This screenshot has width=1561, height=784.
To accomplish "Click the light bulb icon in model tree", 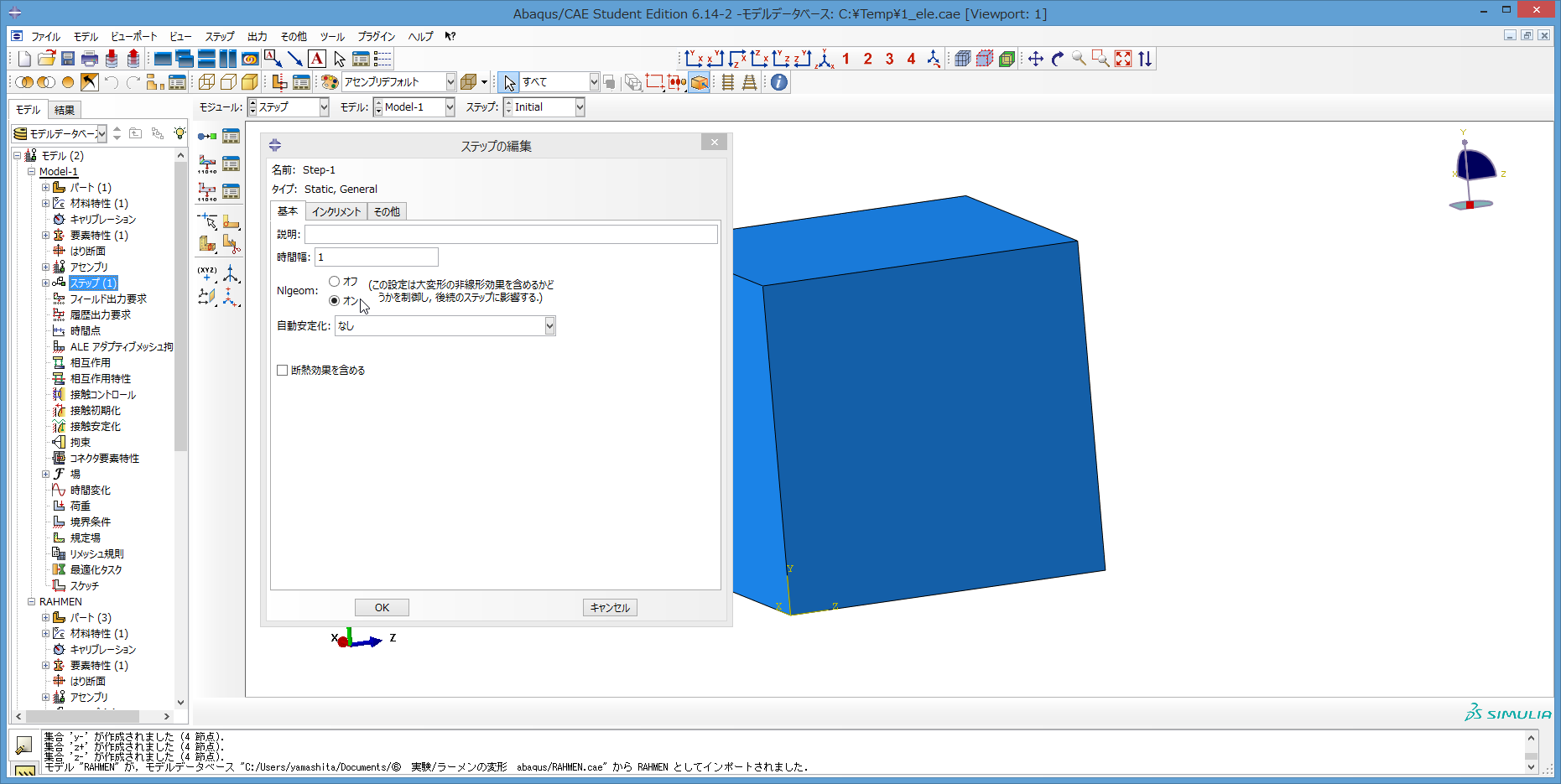I will pos(180,133).
